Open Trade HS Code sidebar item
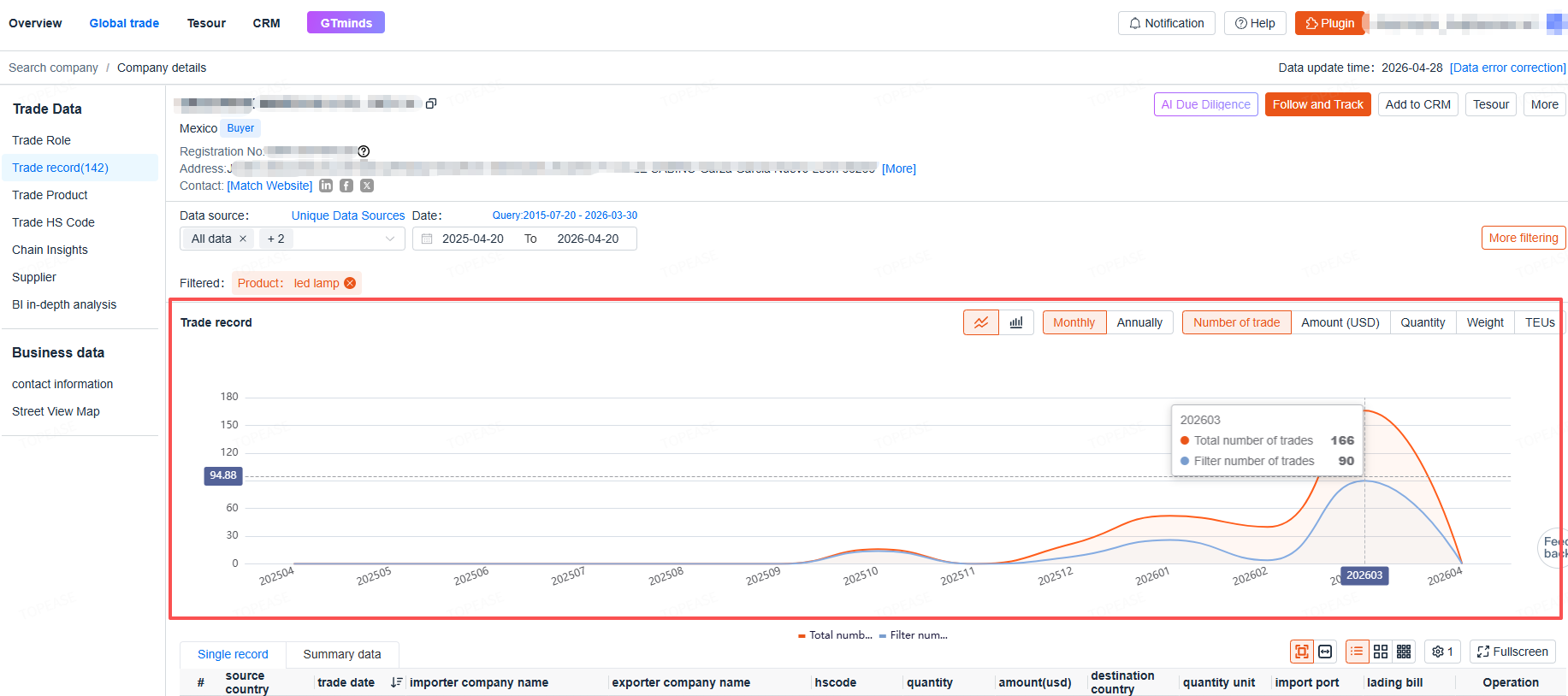The height and width of the screenshot is (696, 1568). (x=53, y=222)
